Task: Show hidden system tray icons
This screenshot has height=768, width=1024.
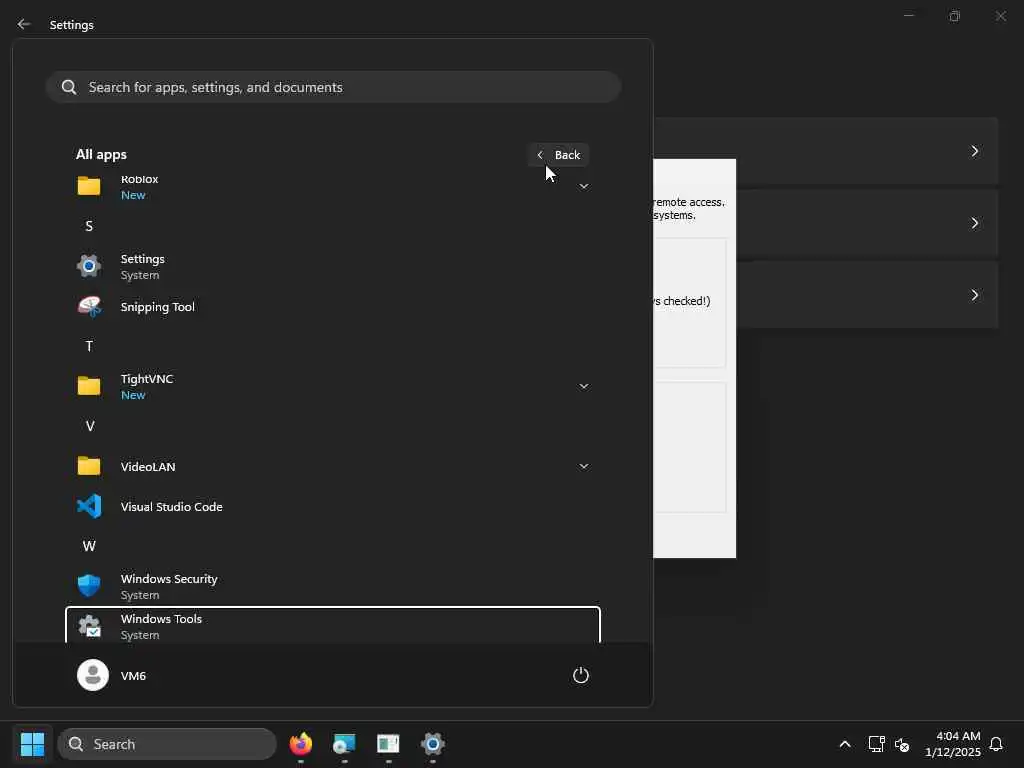Action: coord(844,744)
